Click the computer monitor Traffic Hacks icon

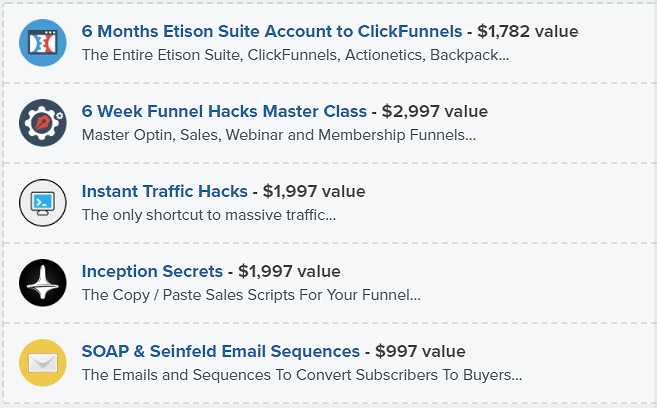tap(43, 203)
